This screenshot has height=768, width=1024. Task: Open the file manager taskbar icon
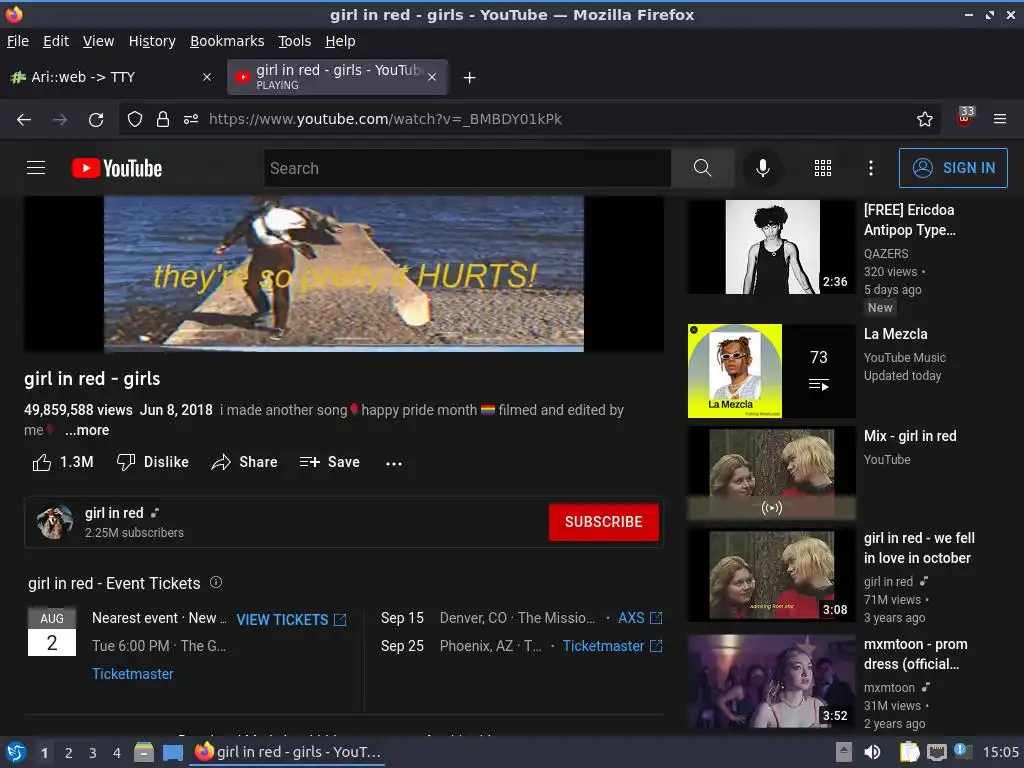click(x=143, y=752)
